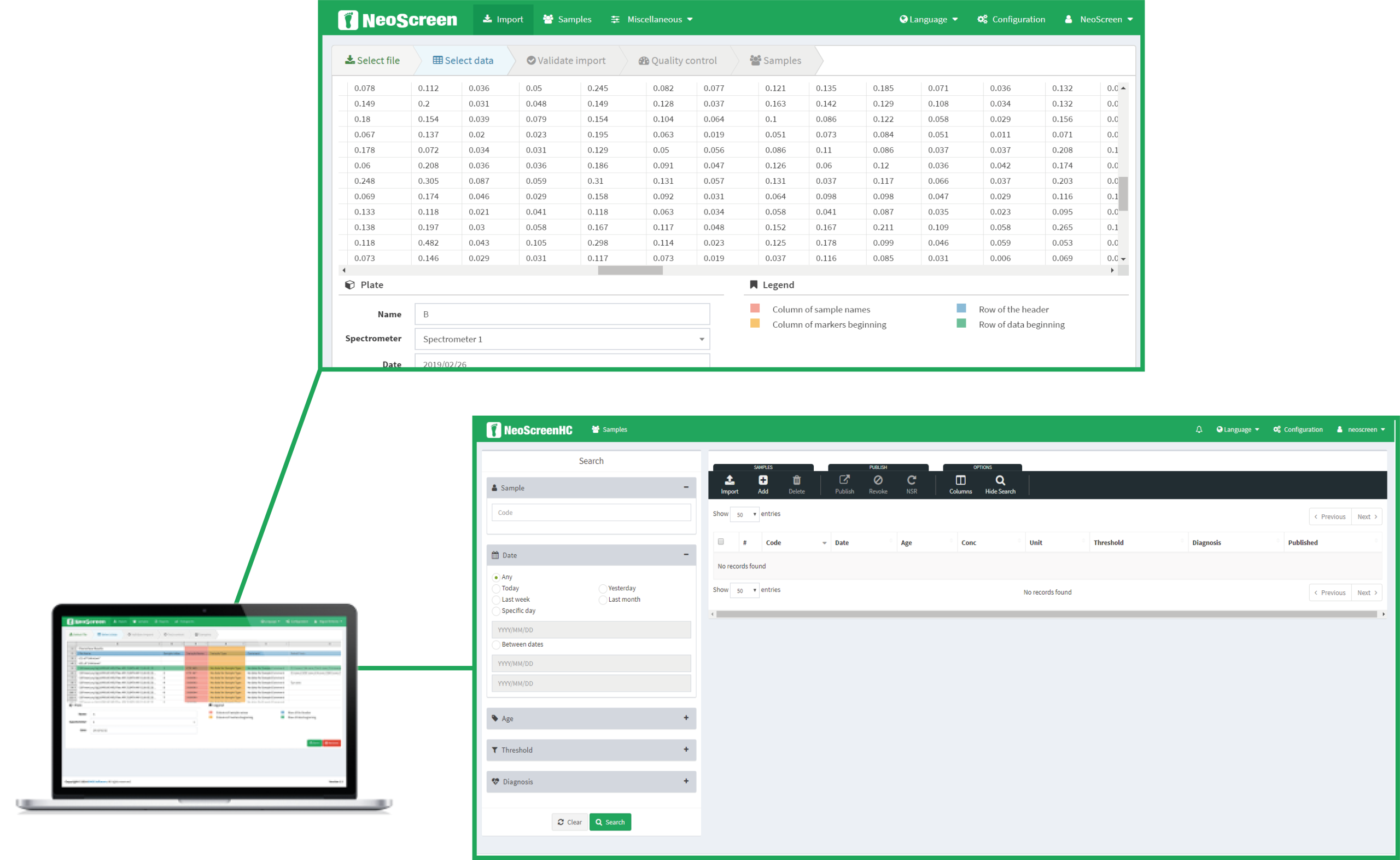
Task: Click the NeoScreenHC logo
Action: pyautogui.click(x=529, y=430)
